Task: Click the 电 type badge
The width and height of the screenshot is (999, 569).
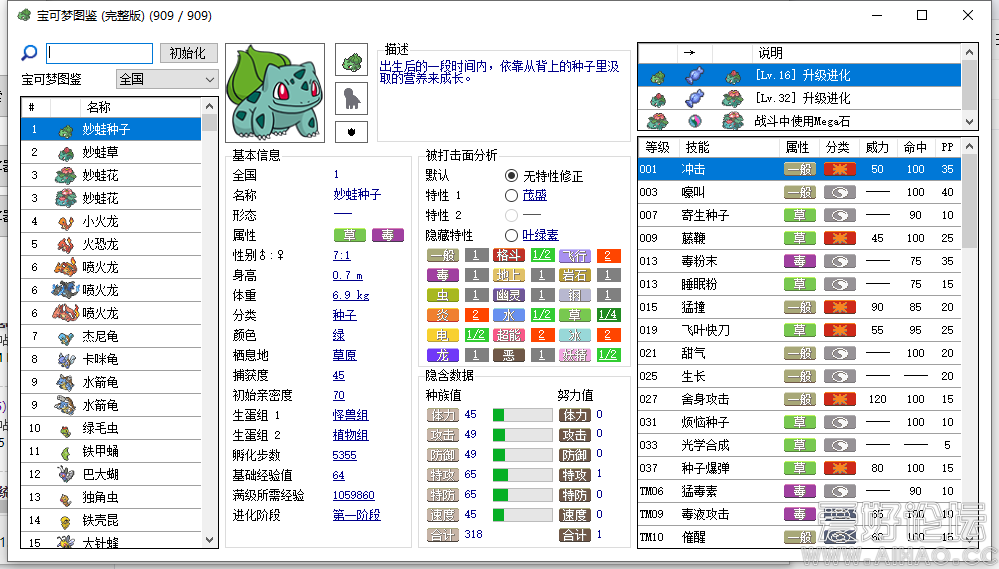Action: (442, 335)
